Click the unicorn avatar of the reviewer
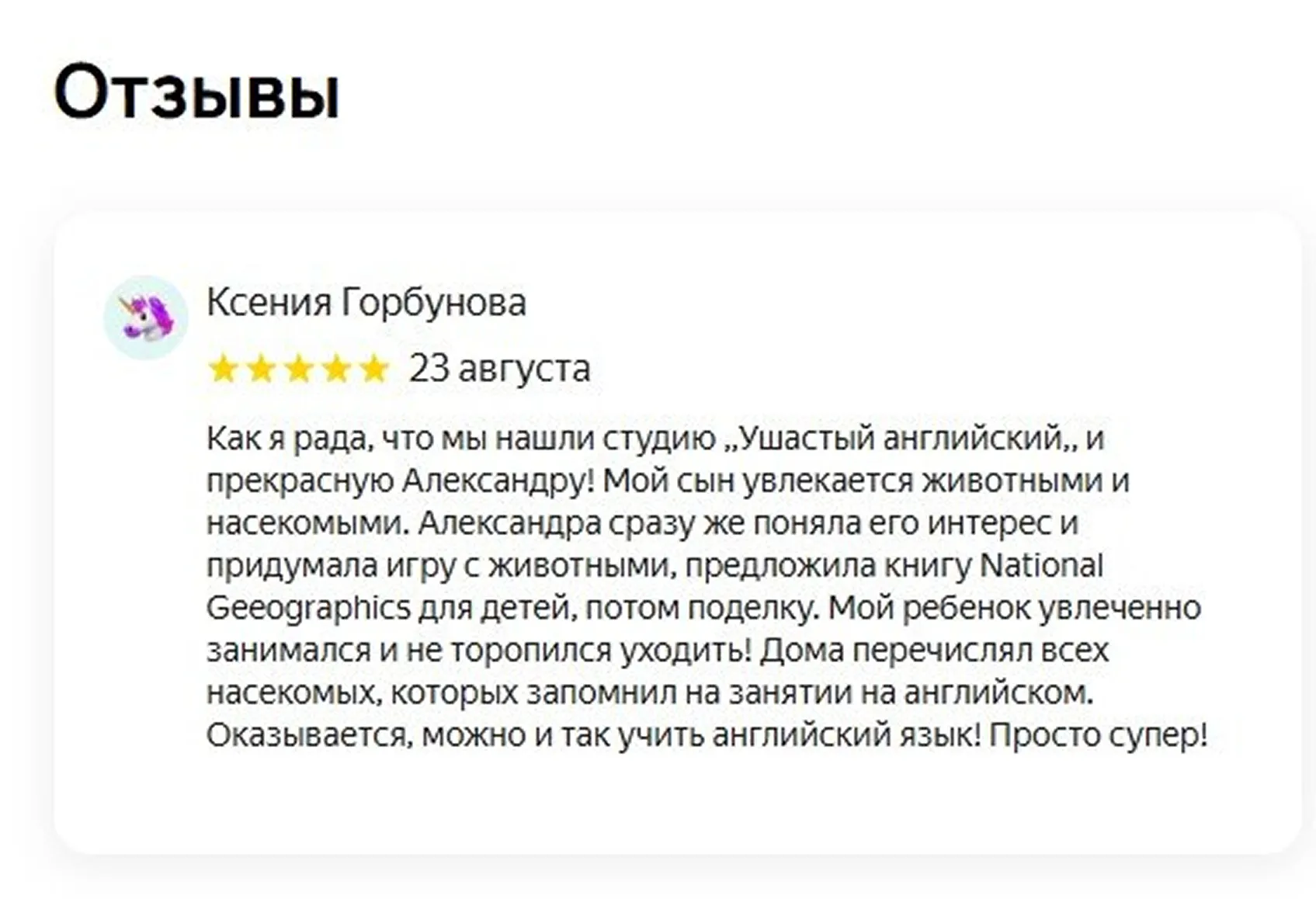The image size is (1316, 899). pyautogui.click(x=146, y=317)
